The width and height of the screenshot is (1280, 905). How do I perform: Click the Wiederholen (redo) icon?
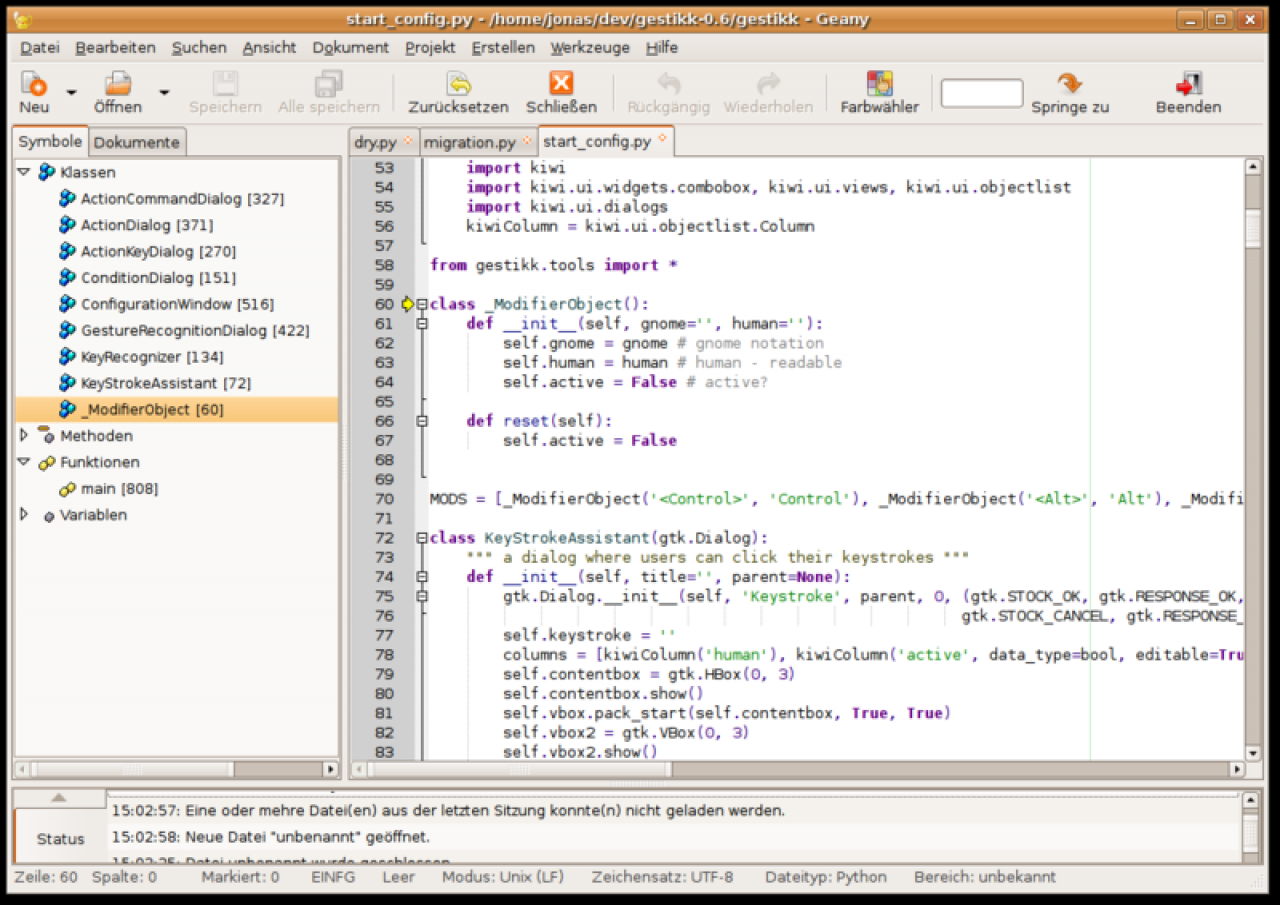(x=768, y=83)
